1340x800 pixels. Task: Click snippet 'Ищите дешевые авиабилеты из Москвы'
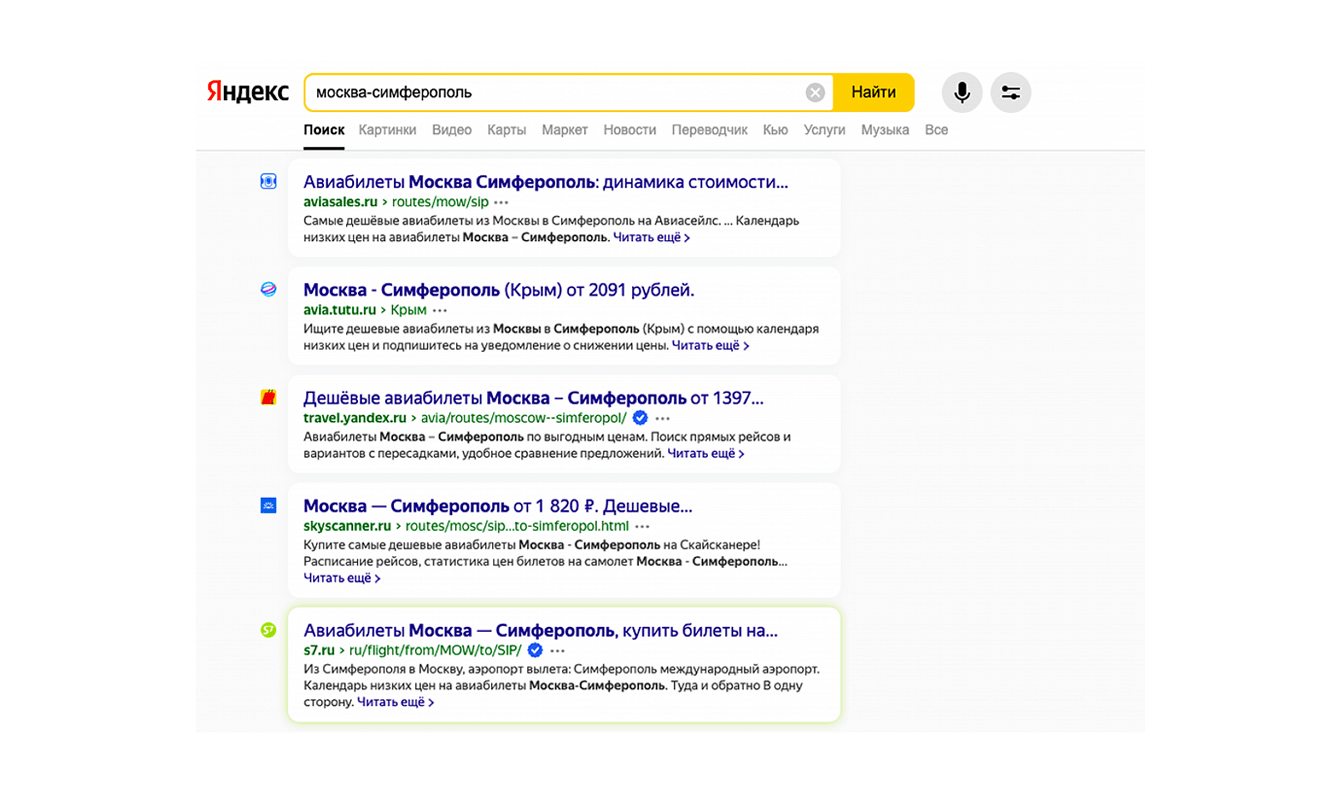[x=561, y=337]
